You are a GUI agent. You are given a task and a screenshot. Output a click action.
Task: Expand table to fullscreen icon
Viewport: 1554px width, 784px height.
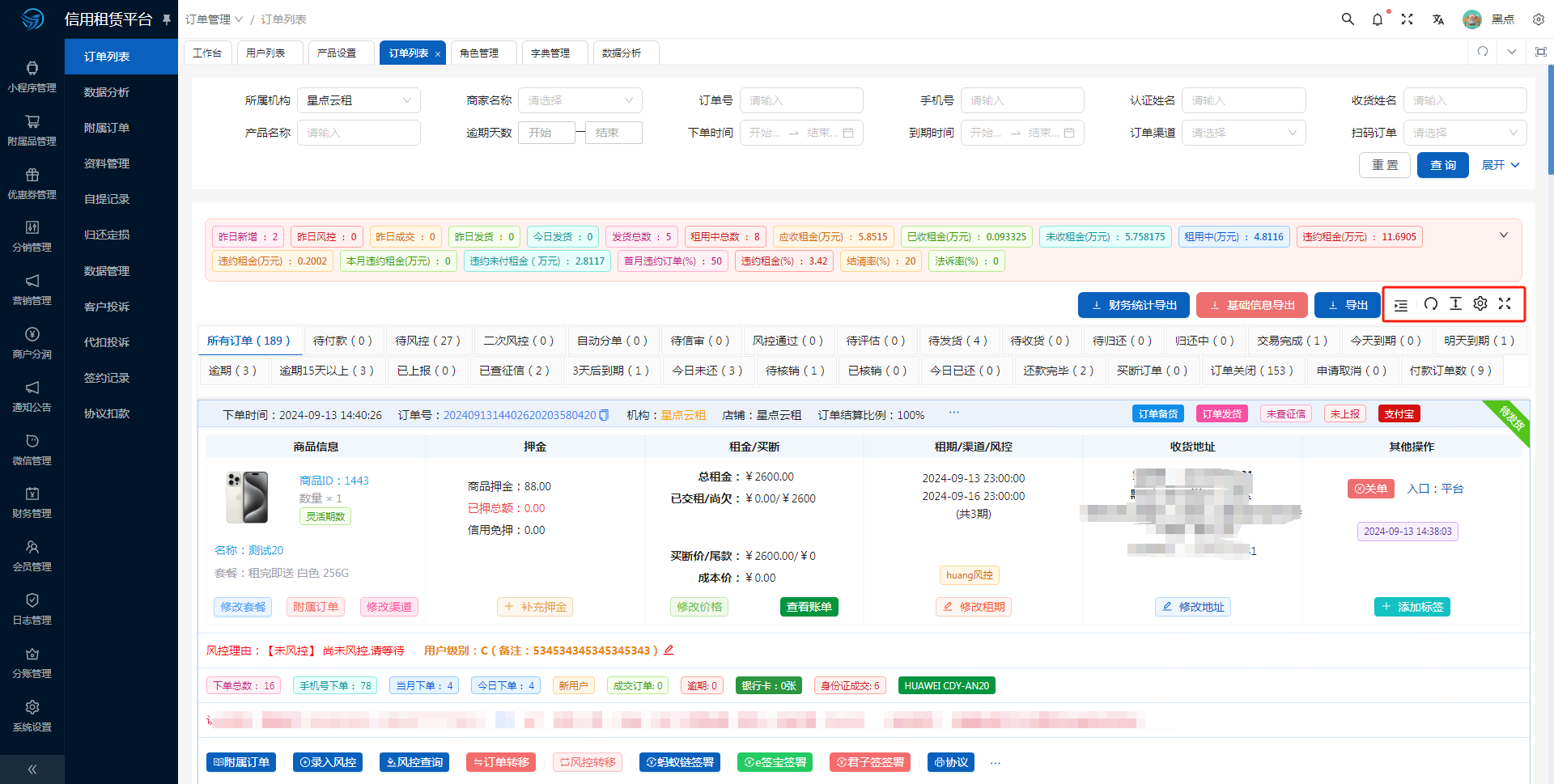(x=1505, y=304)
